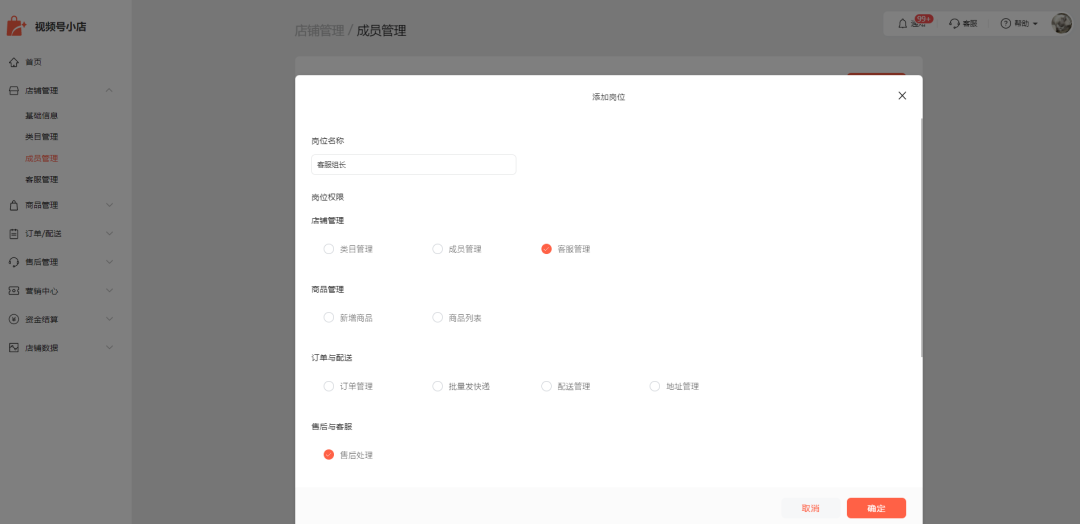Click the home icon beside 首页
The image size is (1080, 524).
point(14,62)
